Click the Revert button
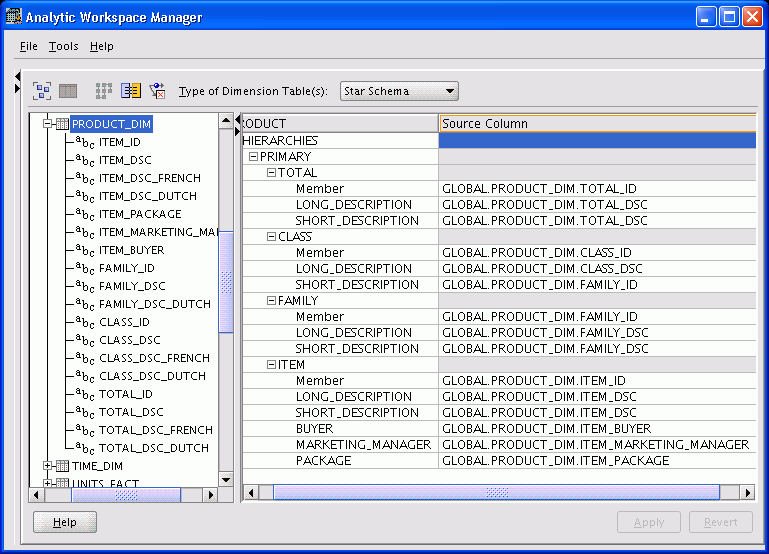Screen dimensions: 769x554 point(720,522)
